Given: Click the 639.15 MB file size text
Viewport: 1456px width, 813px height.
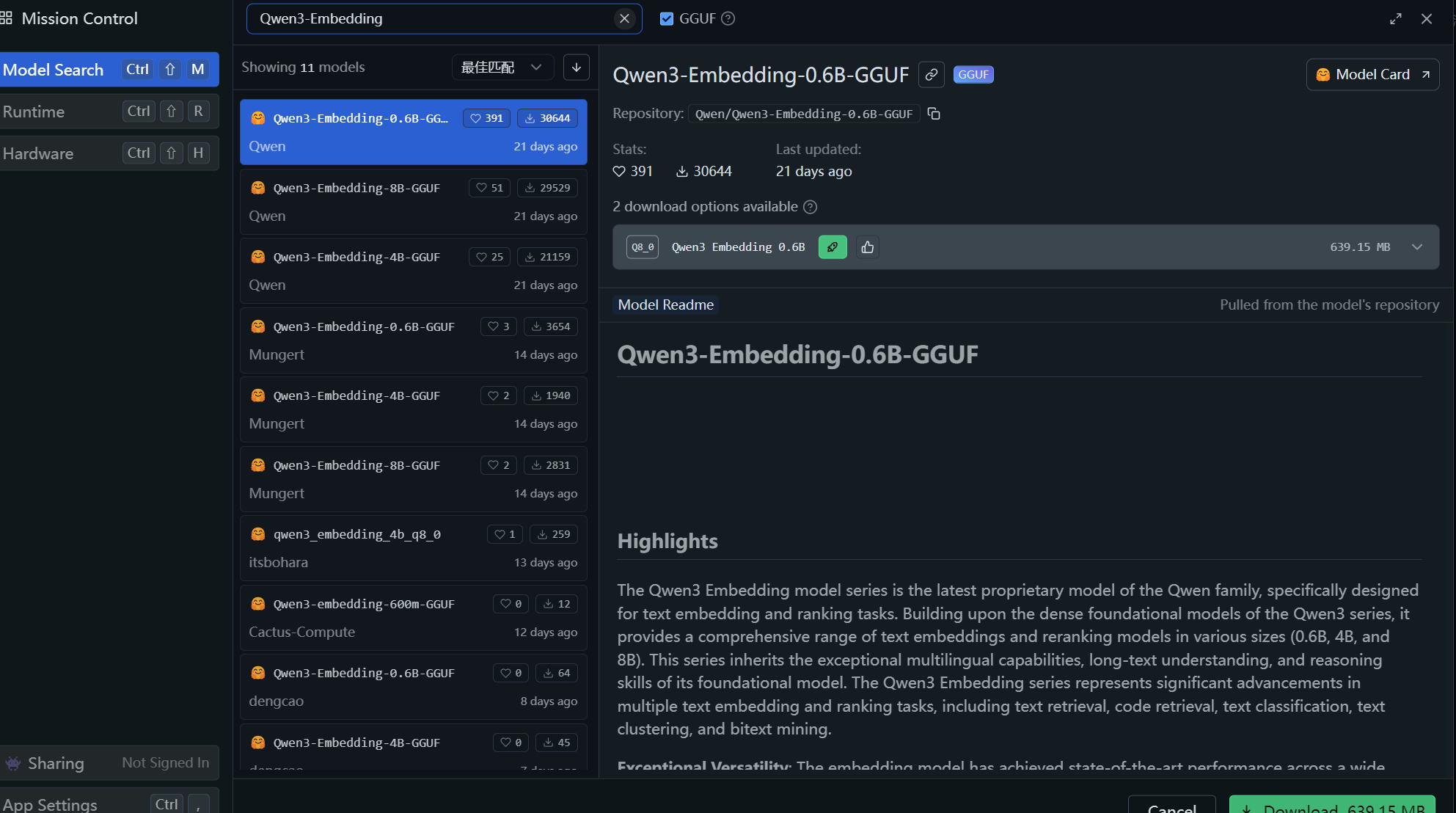Looking at the screenshot, I should click(1360, 247).
